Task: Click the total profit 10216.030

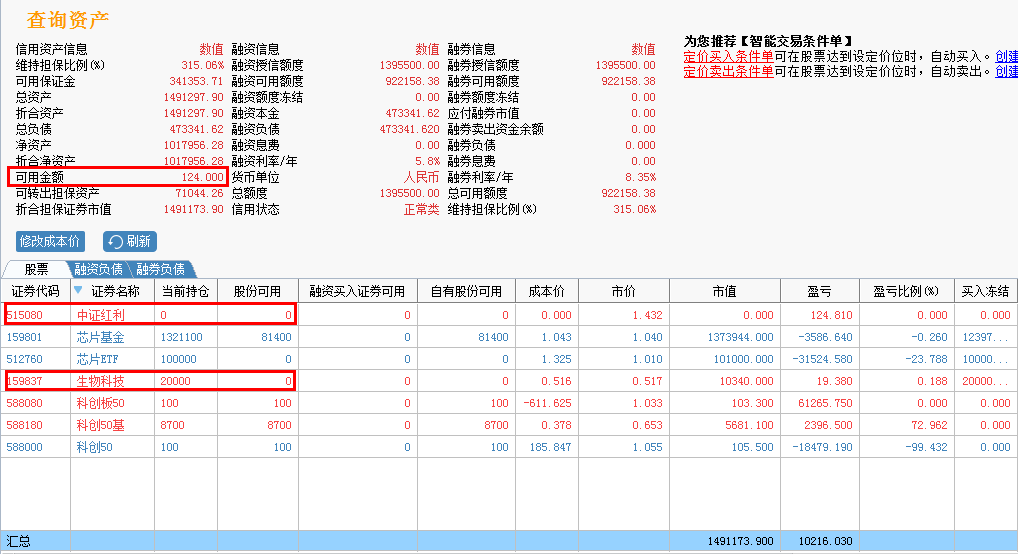Action: coord(826,541)
